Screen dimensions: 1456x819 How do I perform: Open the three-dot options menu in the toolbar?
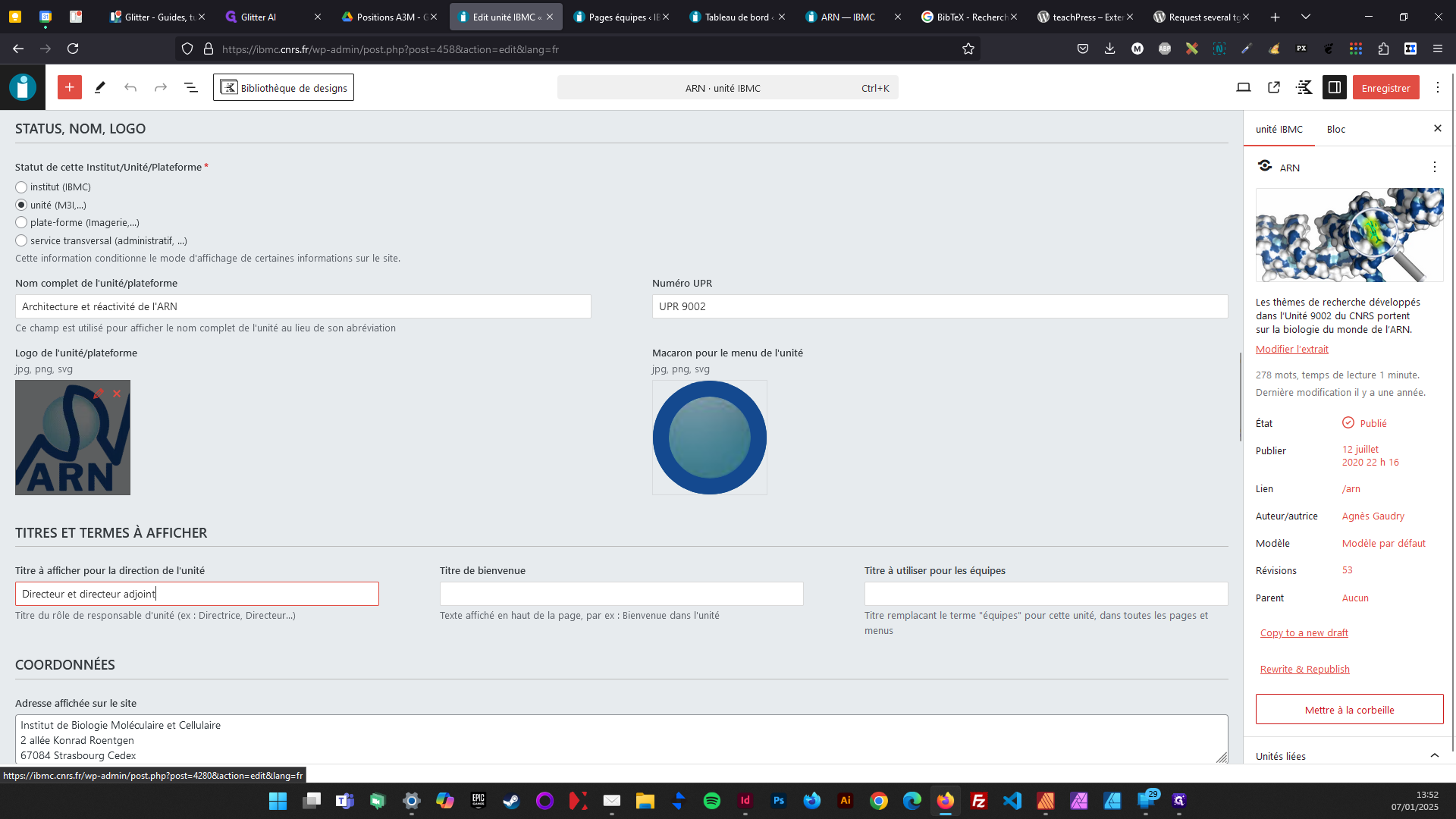1437,87
